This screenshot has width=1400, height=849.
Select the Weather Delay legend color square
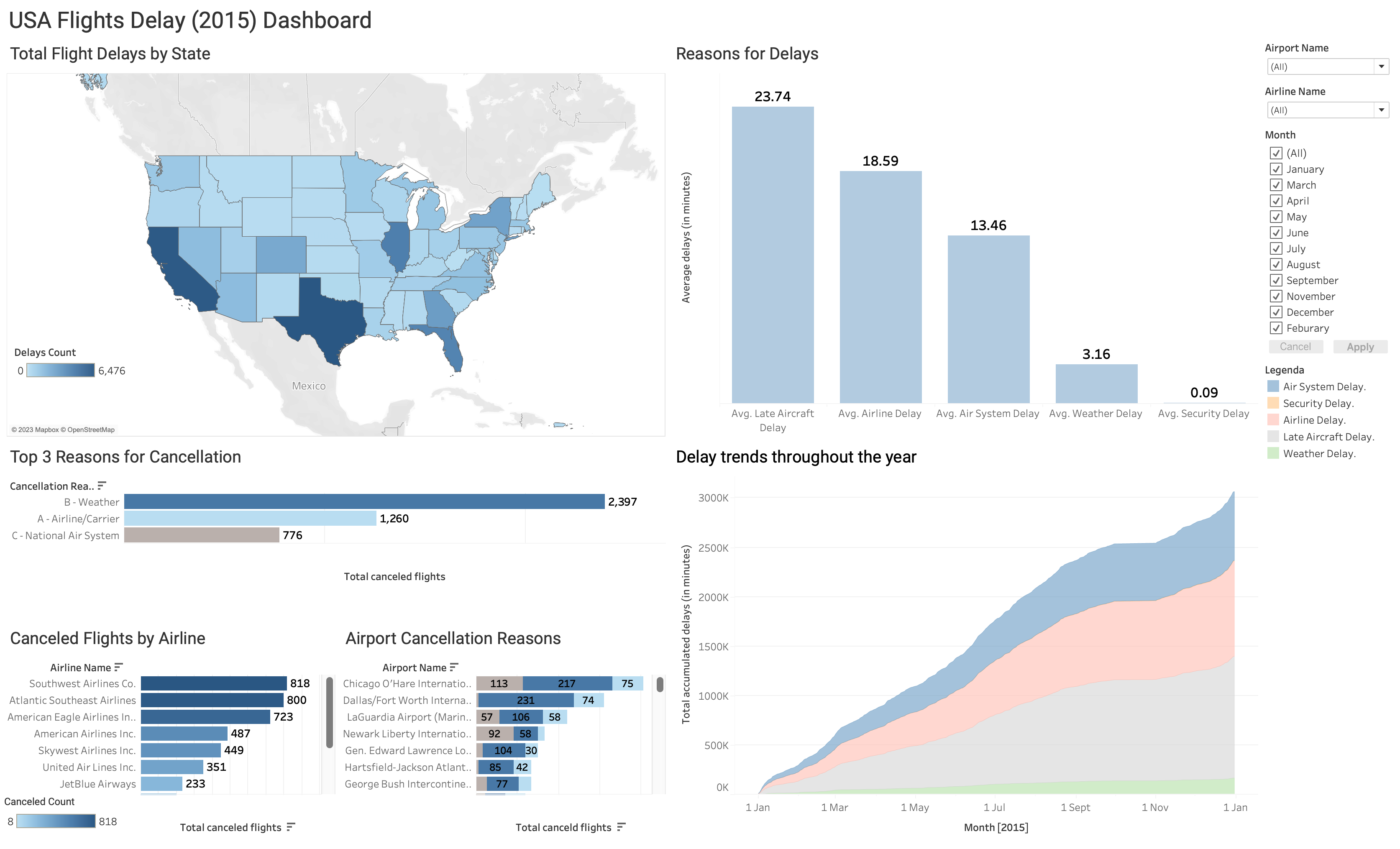[1273, 453]
